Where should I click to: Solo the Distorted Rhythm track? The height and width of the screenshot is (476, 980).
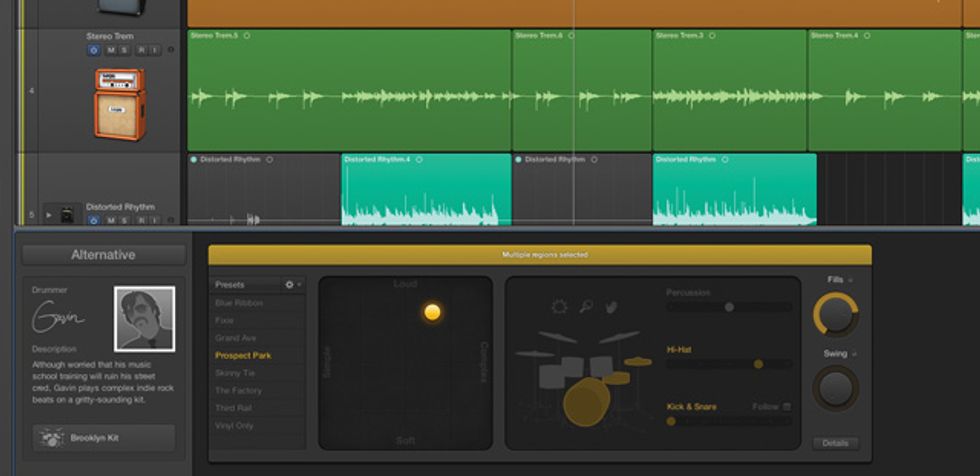coord(125,221)
